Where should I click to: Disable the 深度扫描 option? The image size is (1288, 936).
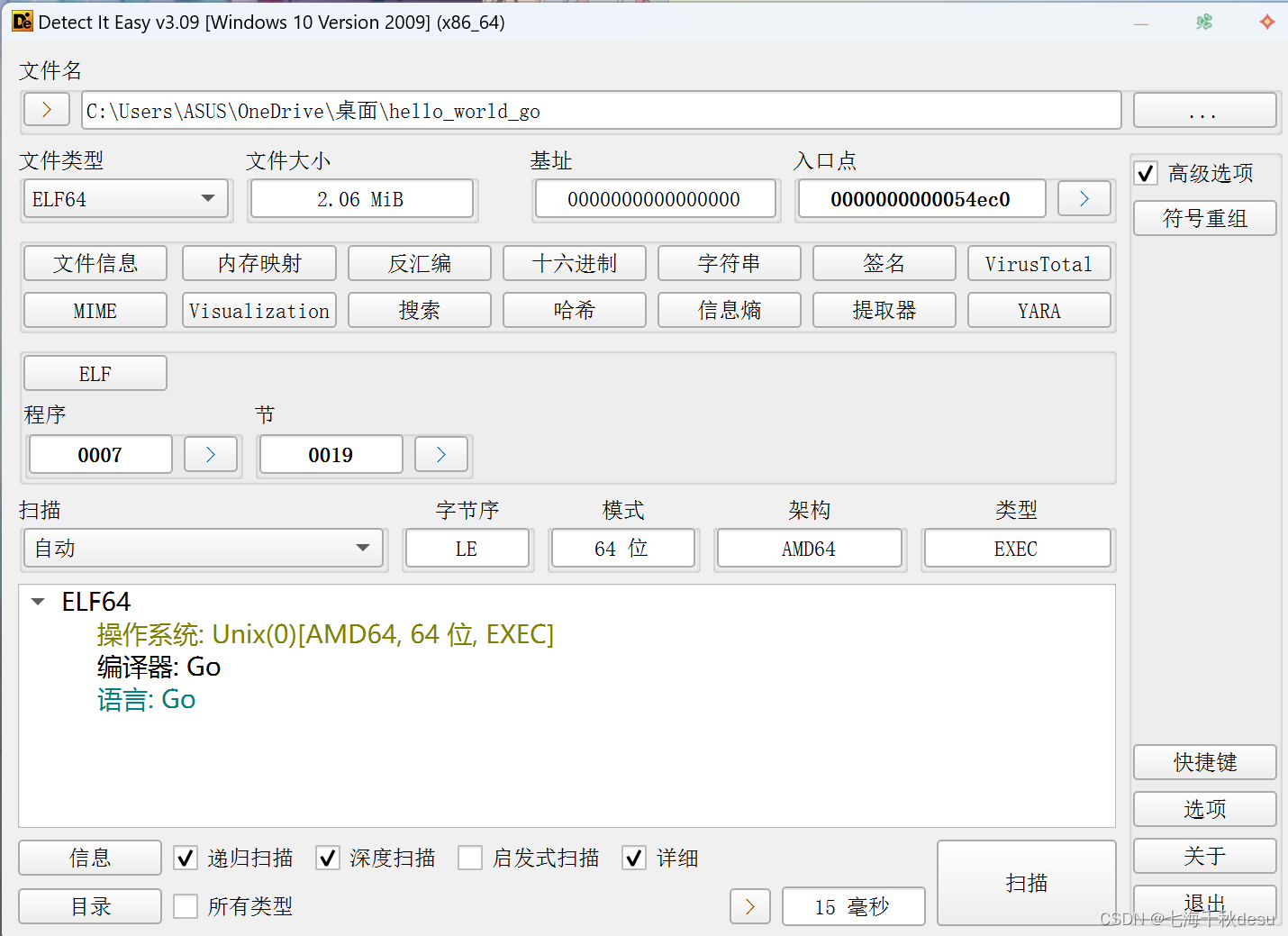coord(328,858)
